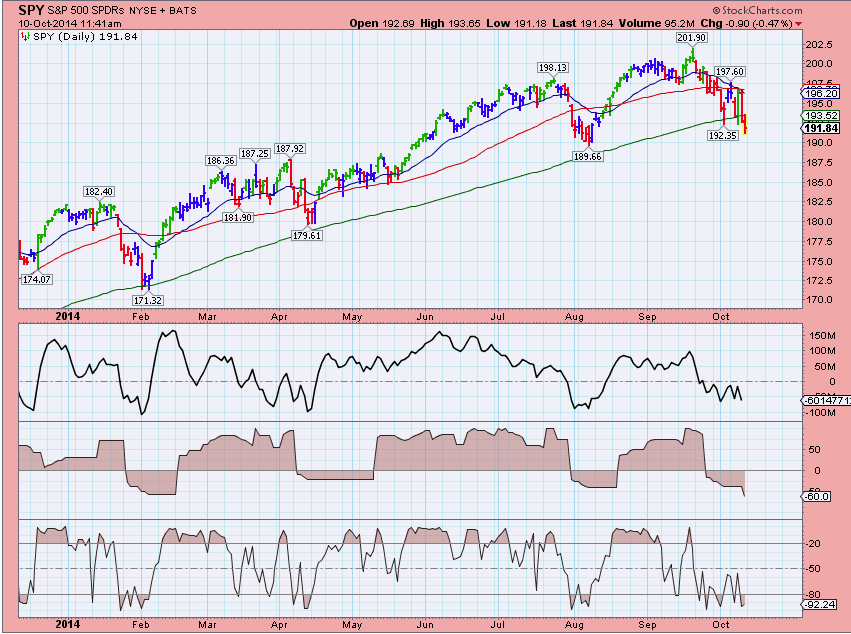The width and height of the screenshot is (851, 634).
Task: Select the 187.92 high price label
Action: pos(290,148)
